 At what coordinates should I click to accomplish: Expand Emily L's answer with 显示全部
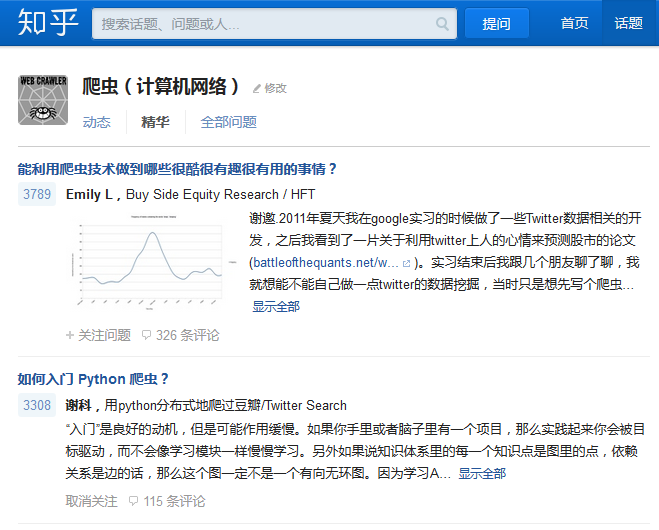coord(276,306)
